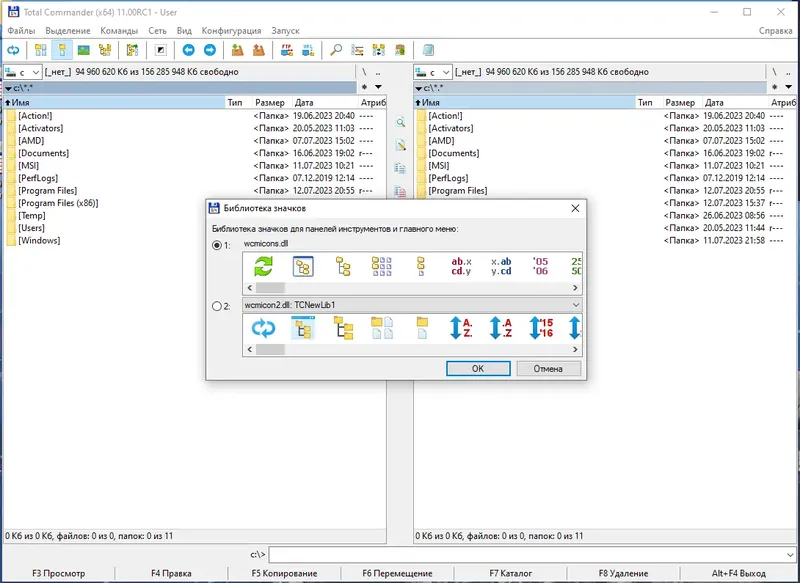
Task: Open the FTP connect toolbar icon
Action: 287,50
